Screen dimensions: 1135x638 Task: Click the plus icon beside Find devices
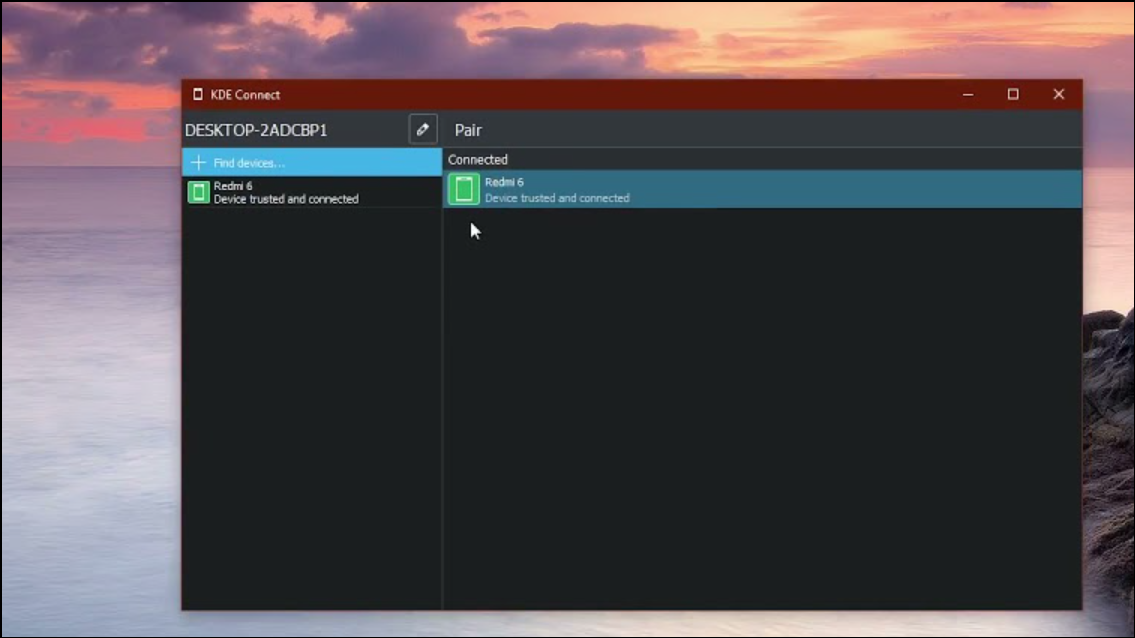click(198, 162)
